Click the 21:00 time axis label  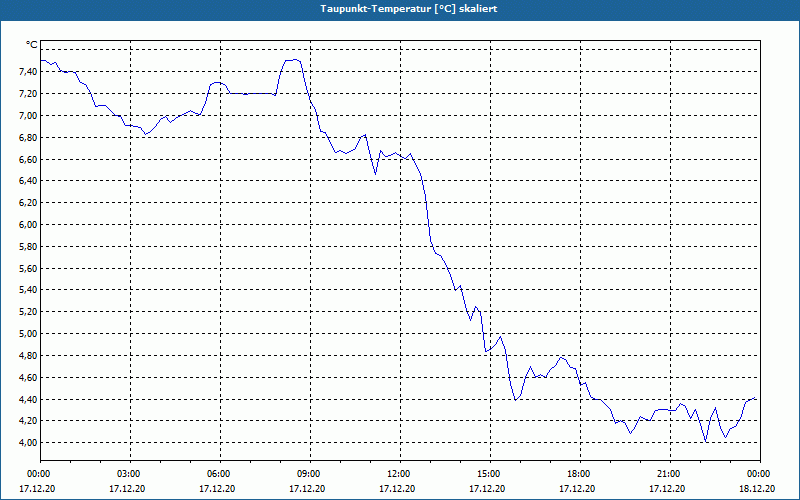670,474
